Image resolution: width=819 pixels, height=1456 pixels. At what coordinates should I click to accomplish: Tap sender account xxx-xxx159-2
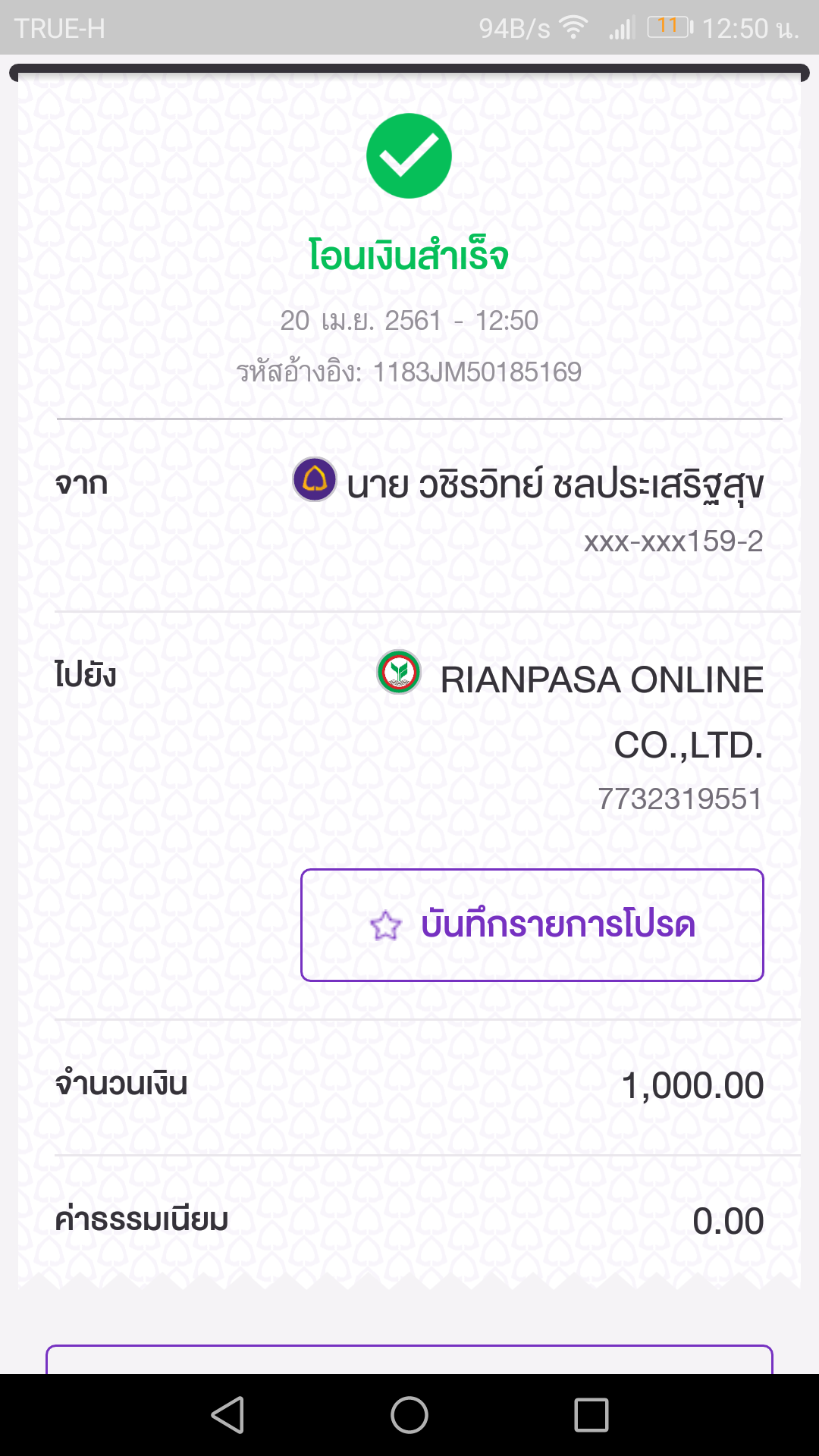point(673,541)
